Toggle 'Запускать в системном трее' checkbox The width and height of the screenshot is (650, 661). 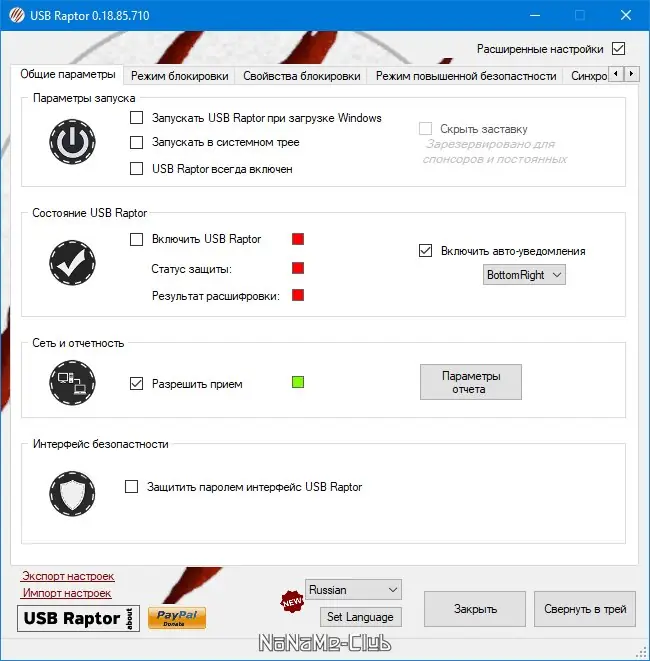click(x=136, y=142)
